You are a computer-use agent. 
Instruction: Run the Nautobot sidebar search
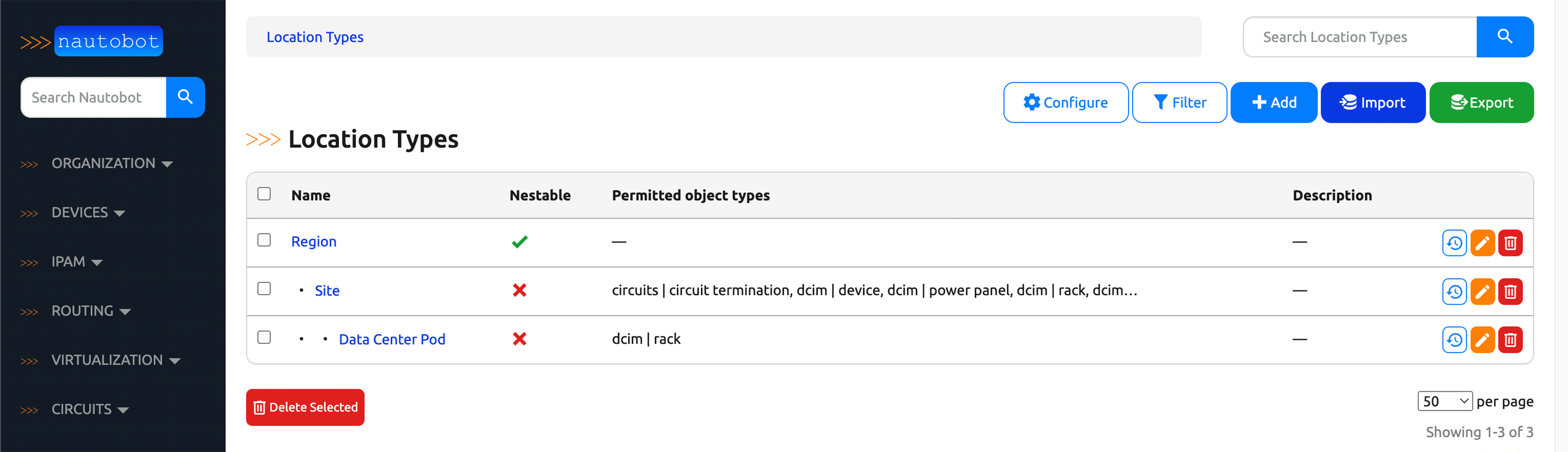(x=186, y=97)
